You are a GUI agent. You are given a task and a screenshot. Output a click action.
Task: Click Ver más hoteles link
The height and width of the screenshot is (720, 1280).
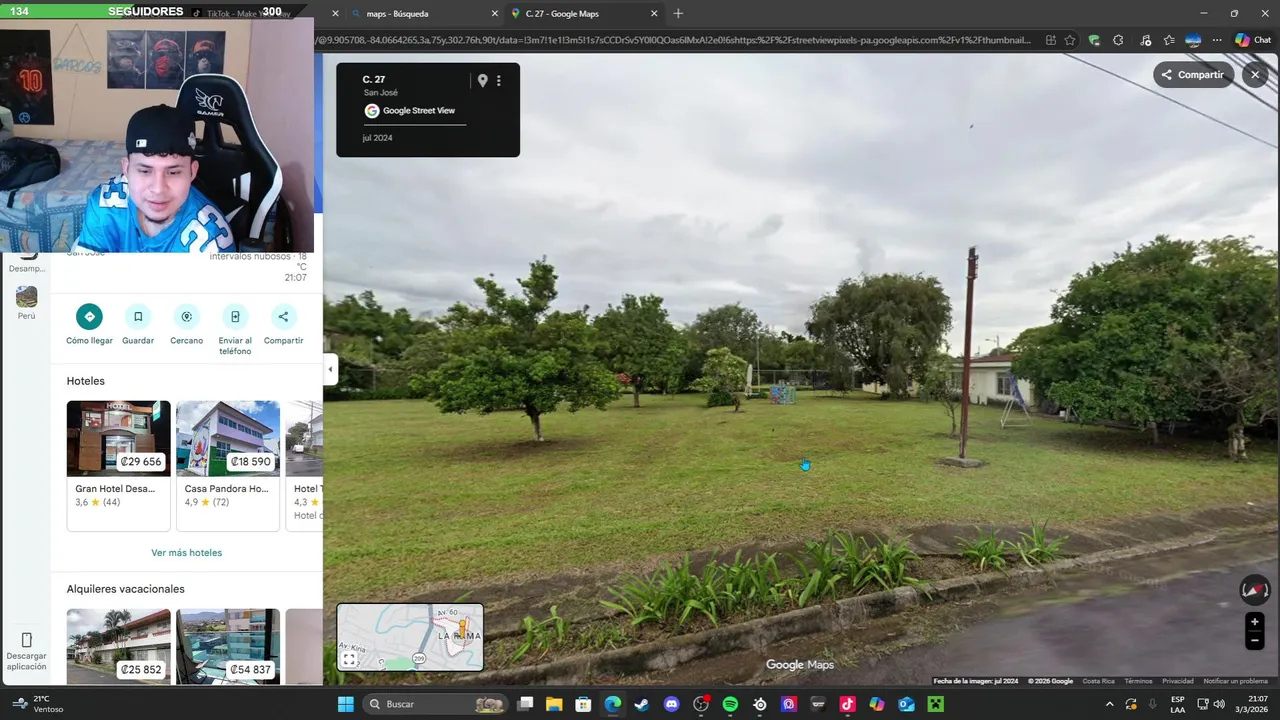pyautogui.click(x=187, y=553)
